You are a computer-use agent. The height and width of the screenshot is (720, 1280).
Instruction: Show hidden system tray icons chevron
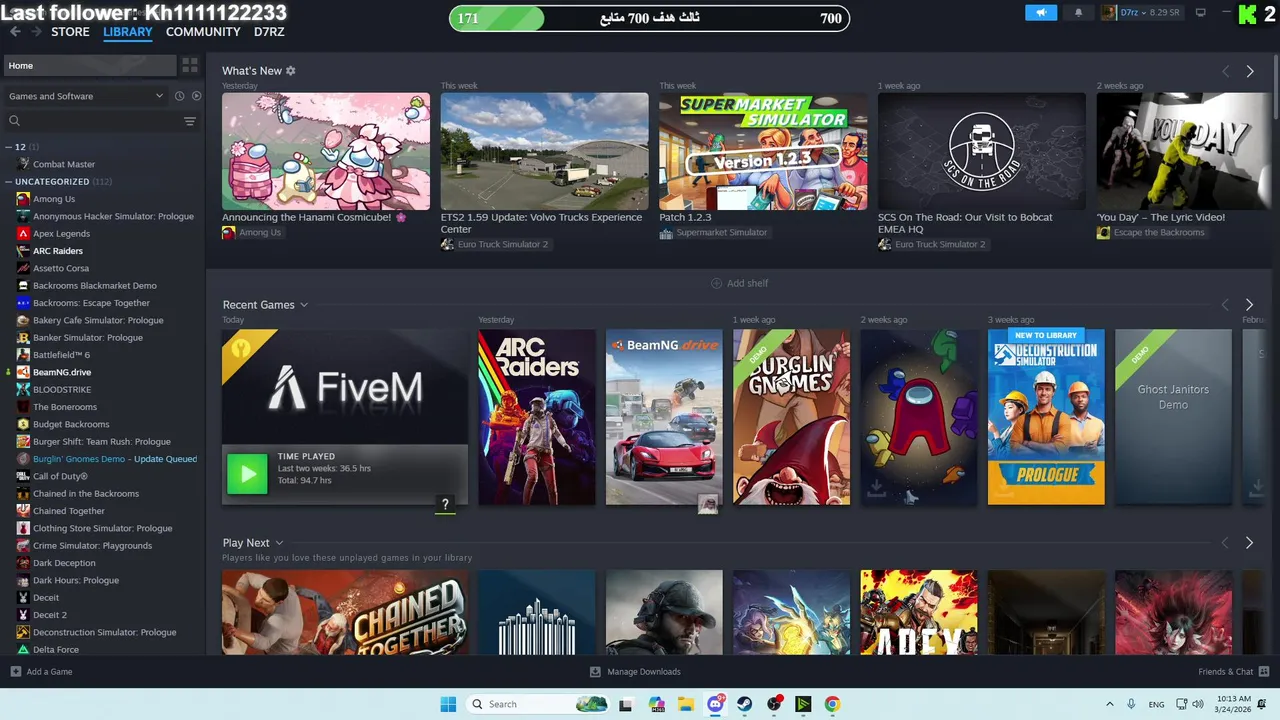tap(1109, 704)
